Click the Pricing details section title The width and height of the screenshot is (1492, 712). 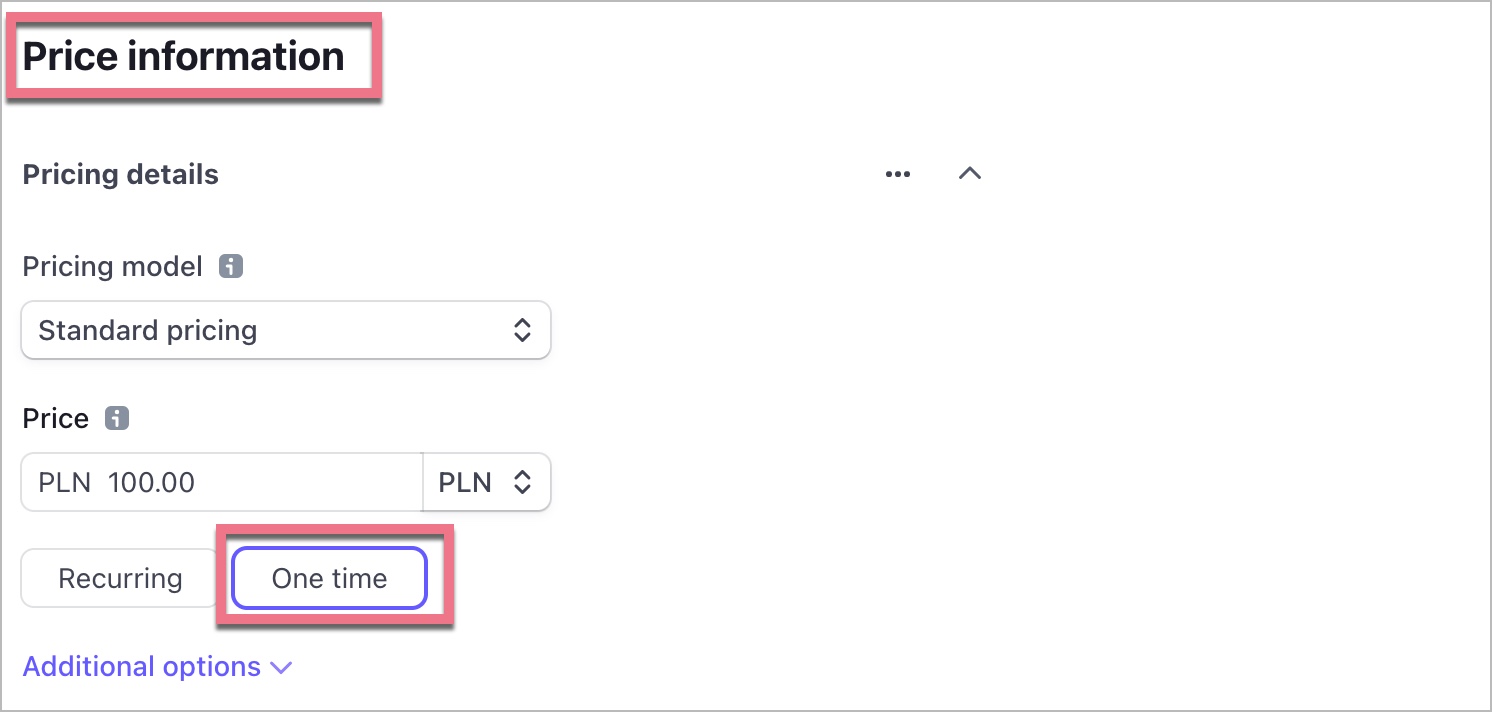[x=120, y=175]
